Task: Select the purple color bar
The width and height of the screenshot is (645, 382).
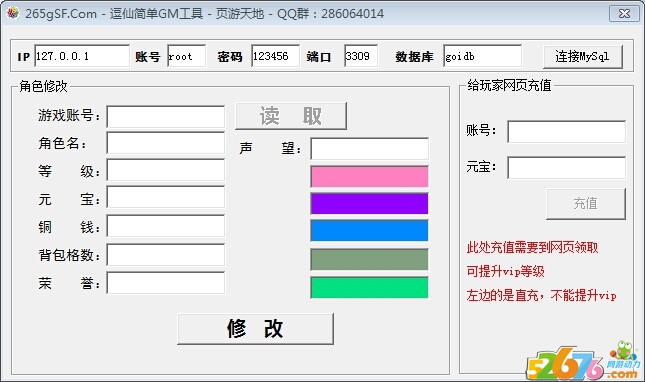Action: click(x=369, y=204)
